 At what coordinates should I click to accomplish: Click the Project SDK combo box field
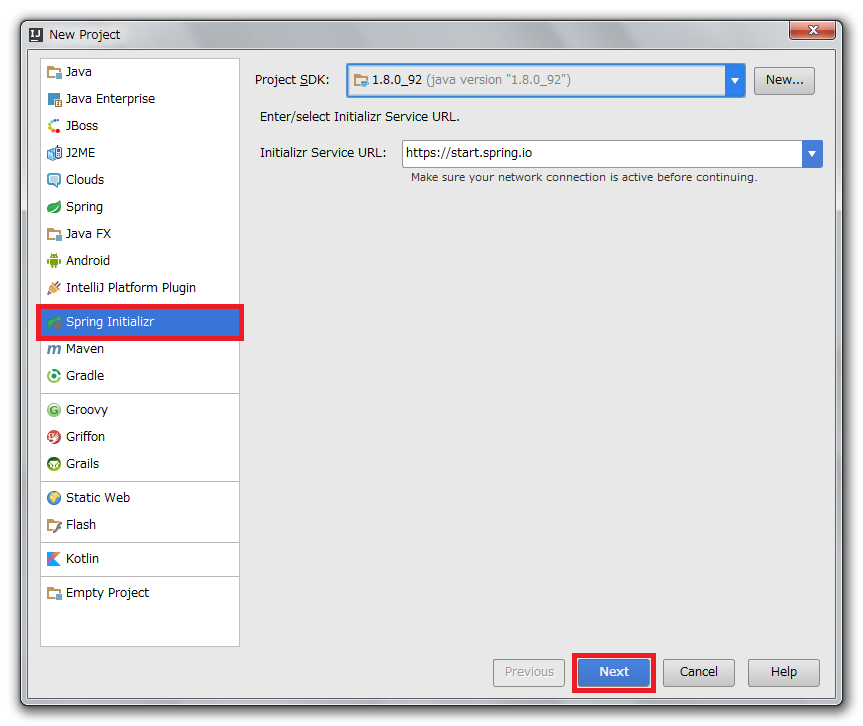coord(546,80)
